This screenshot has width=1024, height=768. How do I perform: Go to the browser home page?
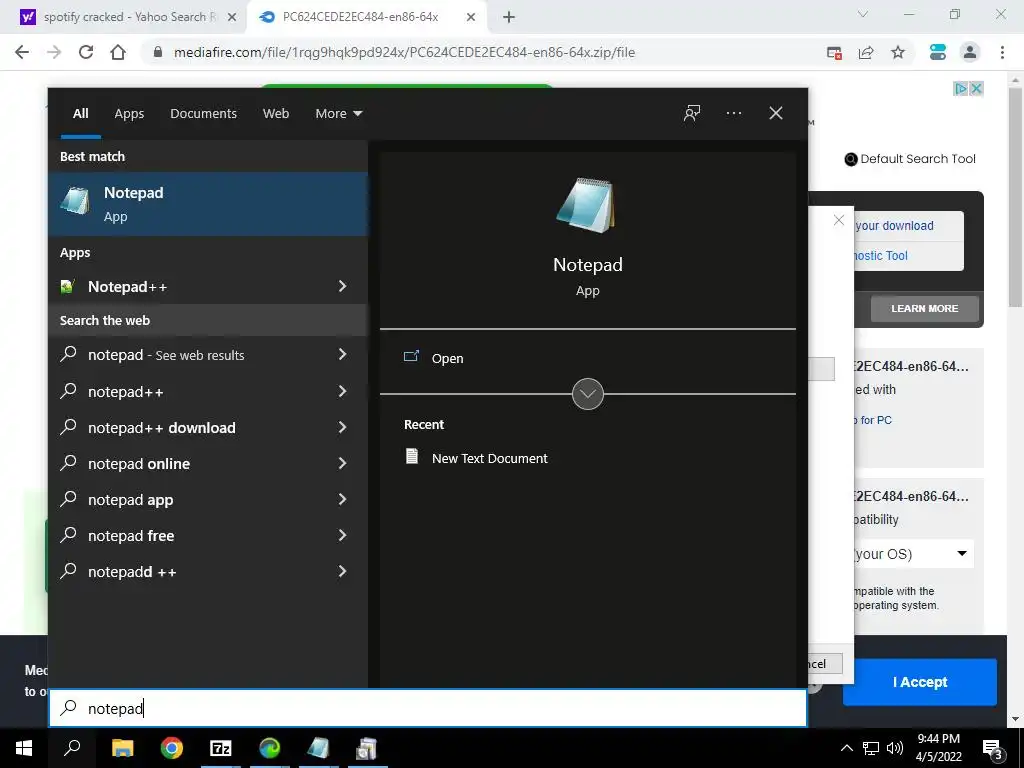point(118,52)
